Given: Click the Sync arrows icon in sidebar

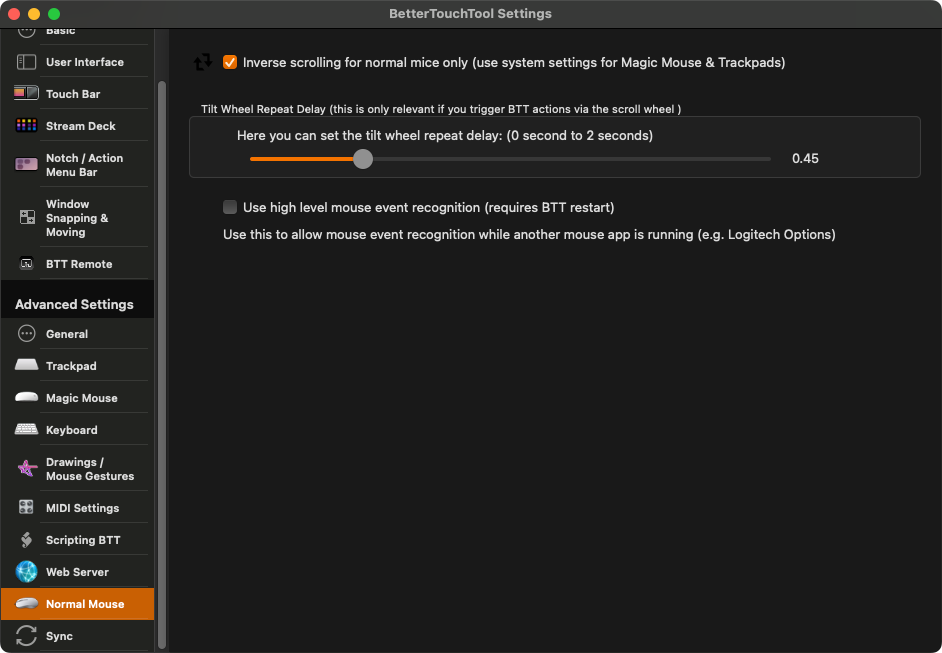Looking at the screenshot, I should (x=27, y=636).
